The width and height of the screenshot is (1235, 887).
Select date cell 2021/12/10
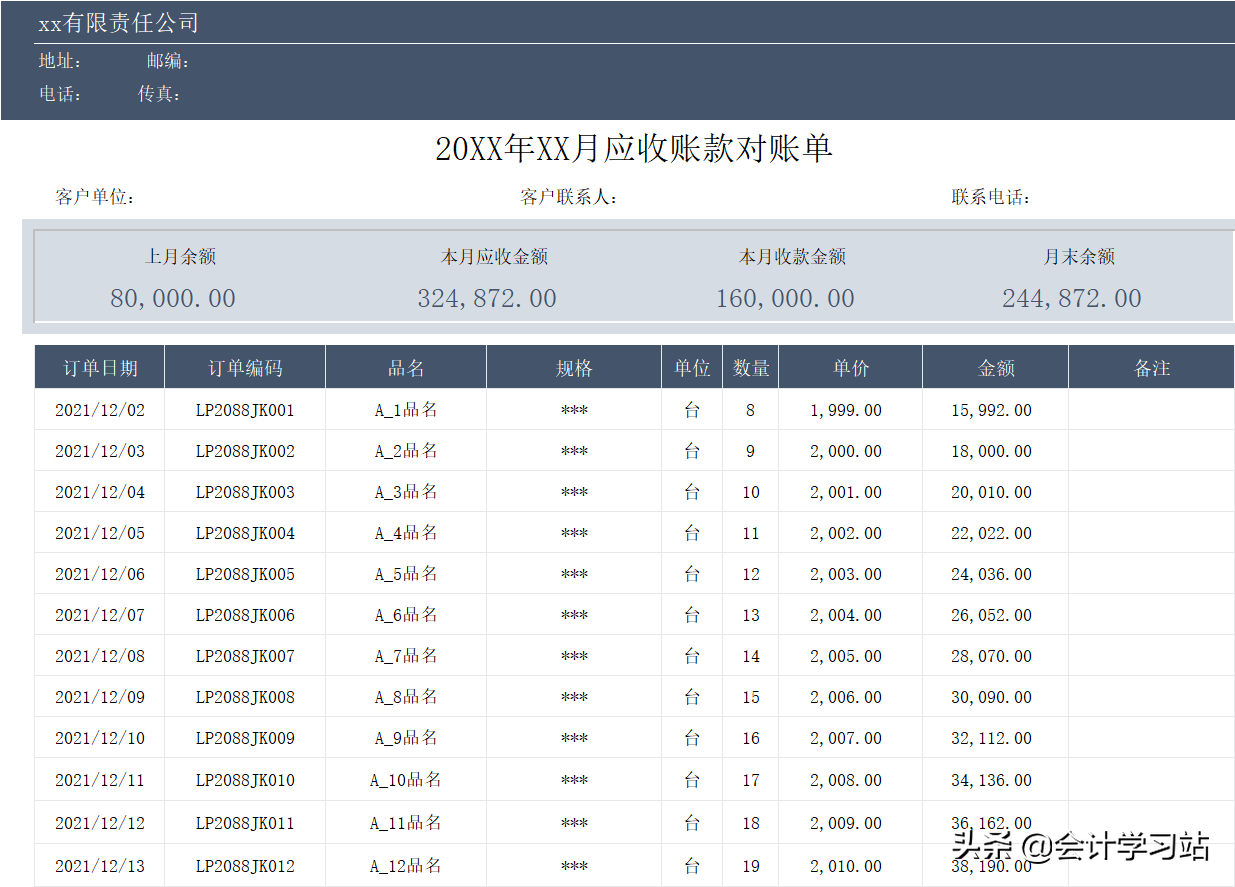click(x=100, y=738)
